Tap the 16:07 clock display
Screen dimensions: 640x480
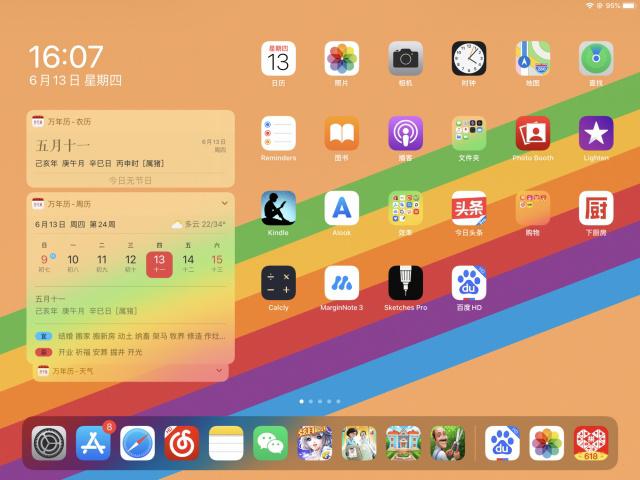pyautogui.click(x=66, y=56)
